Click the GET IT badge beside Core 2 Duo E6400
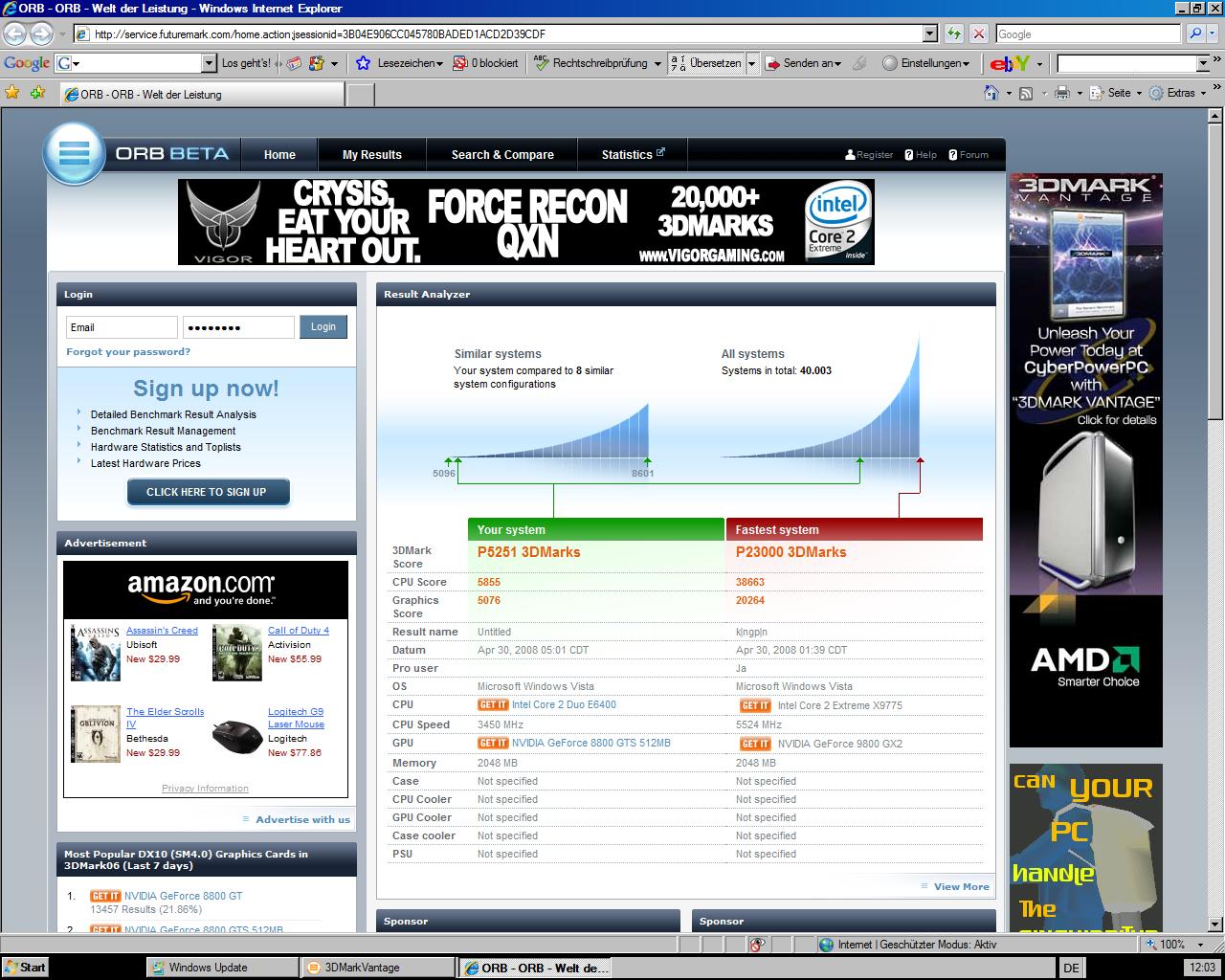The width and height of the screenshot is (1225, 980). pyautogui.click(x=493, y=705)
